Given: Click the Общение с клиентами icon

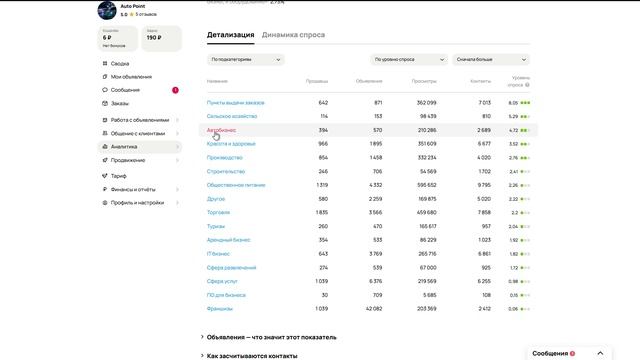Looking at the screenshot, I should [x=105, y=133].
